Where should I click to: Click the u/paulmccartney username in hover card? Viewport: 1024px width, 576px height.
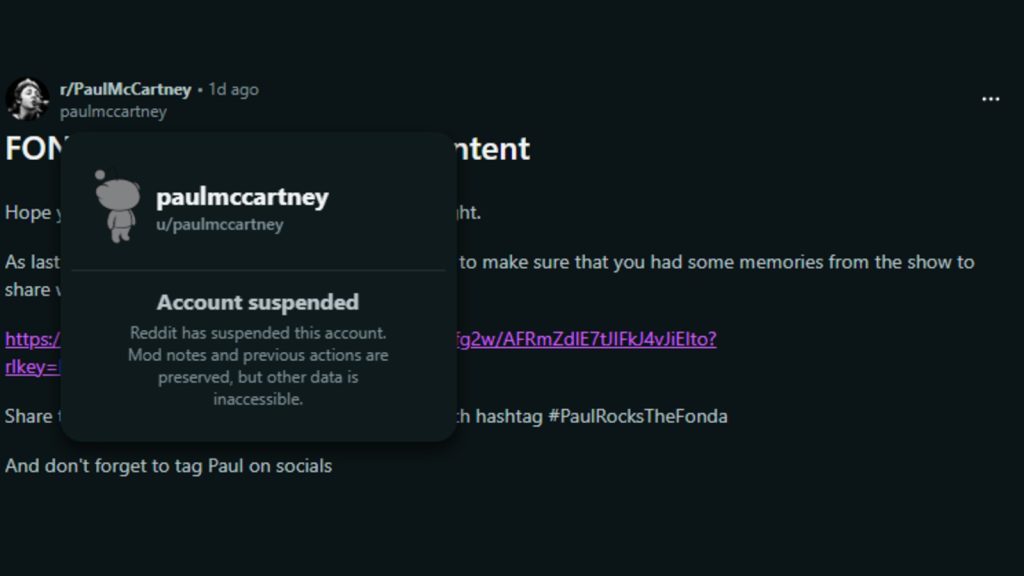(220, 224)
